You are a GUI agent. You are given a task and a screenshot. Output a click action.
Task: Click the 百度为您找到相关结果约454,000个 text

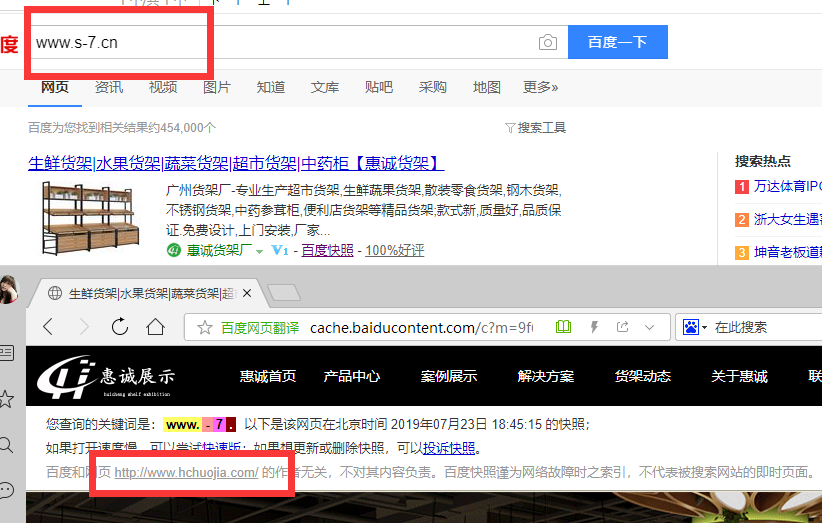[122, 128]
